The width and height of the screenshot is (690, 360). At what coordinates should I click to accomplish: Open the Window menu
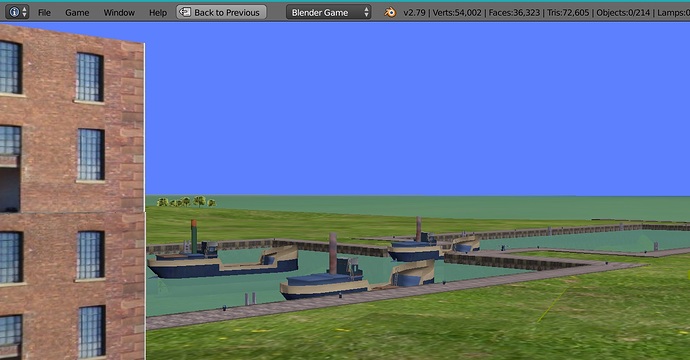tap(119, 13)
